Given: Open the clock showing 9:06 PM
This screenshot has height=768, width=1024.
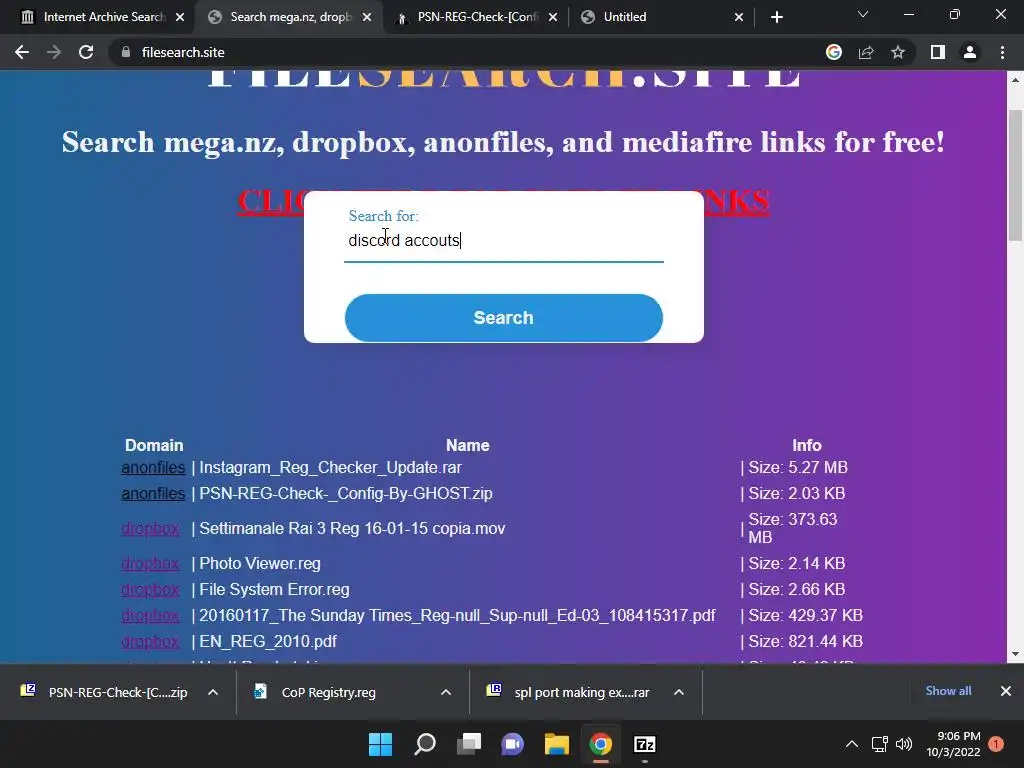Looking at the screenshot, I should [953, 744].
